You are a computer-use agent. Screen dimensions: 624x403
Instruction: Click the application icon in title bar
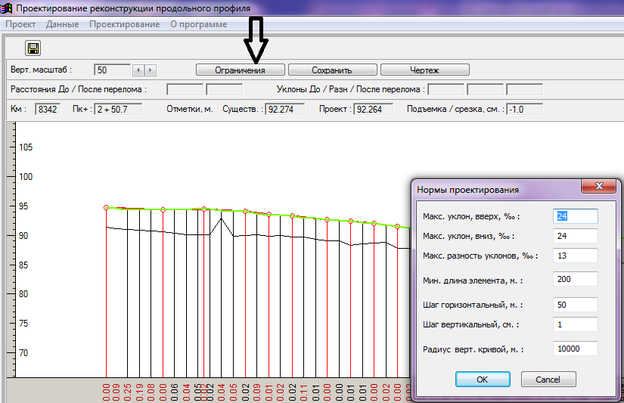[8, 7]
